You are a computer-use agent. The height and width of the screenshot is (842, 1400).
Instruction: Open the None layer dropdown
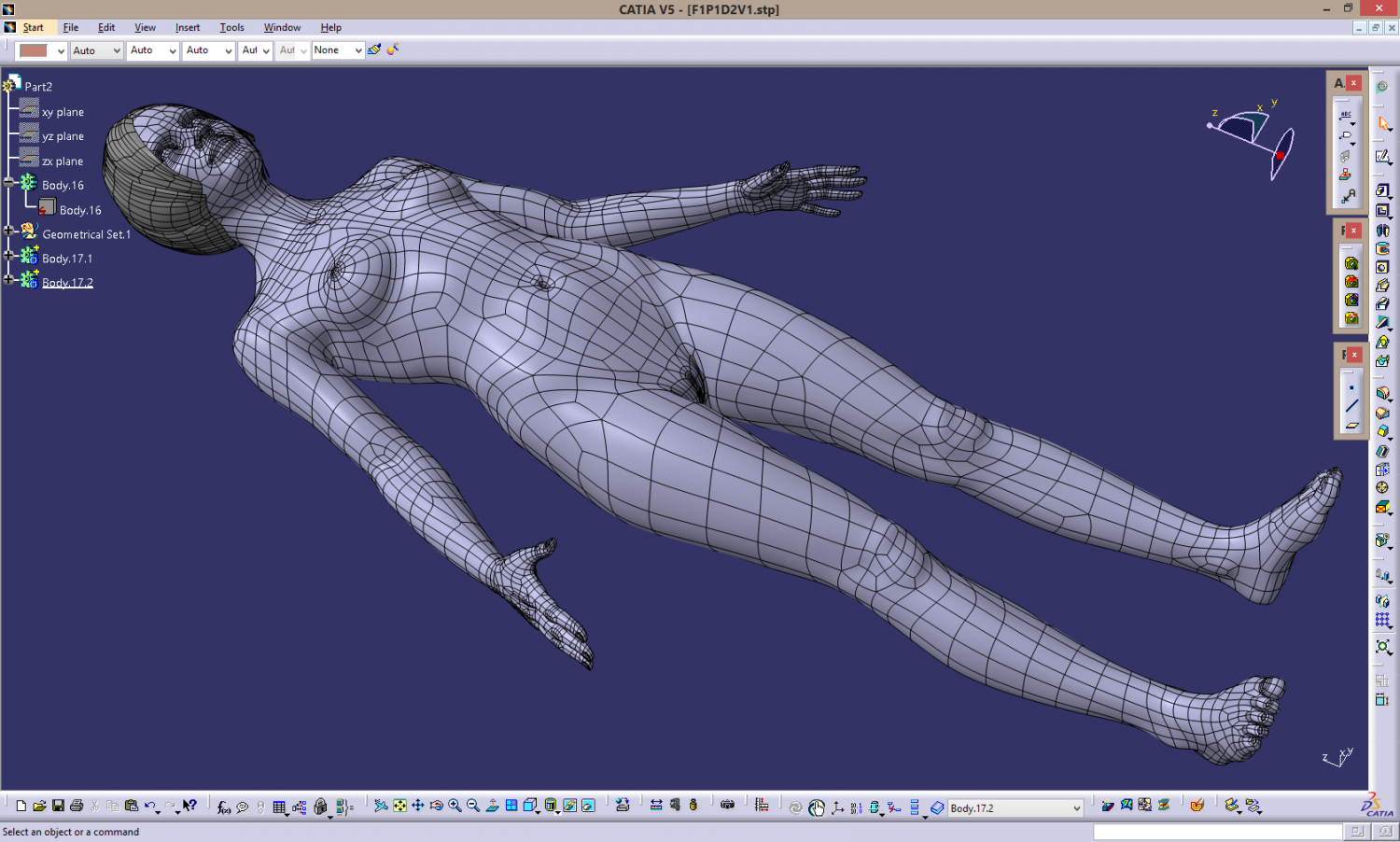[x=358, y=50]
